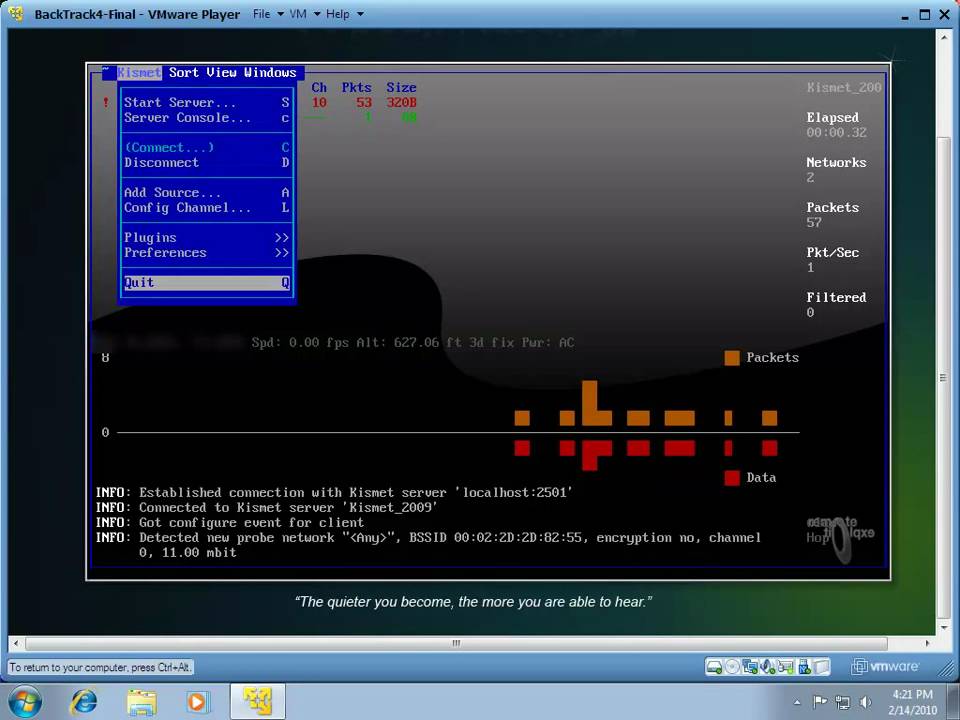Click the Ch column header

(319, 88)
